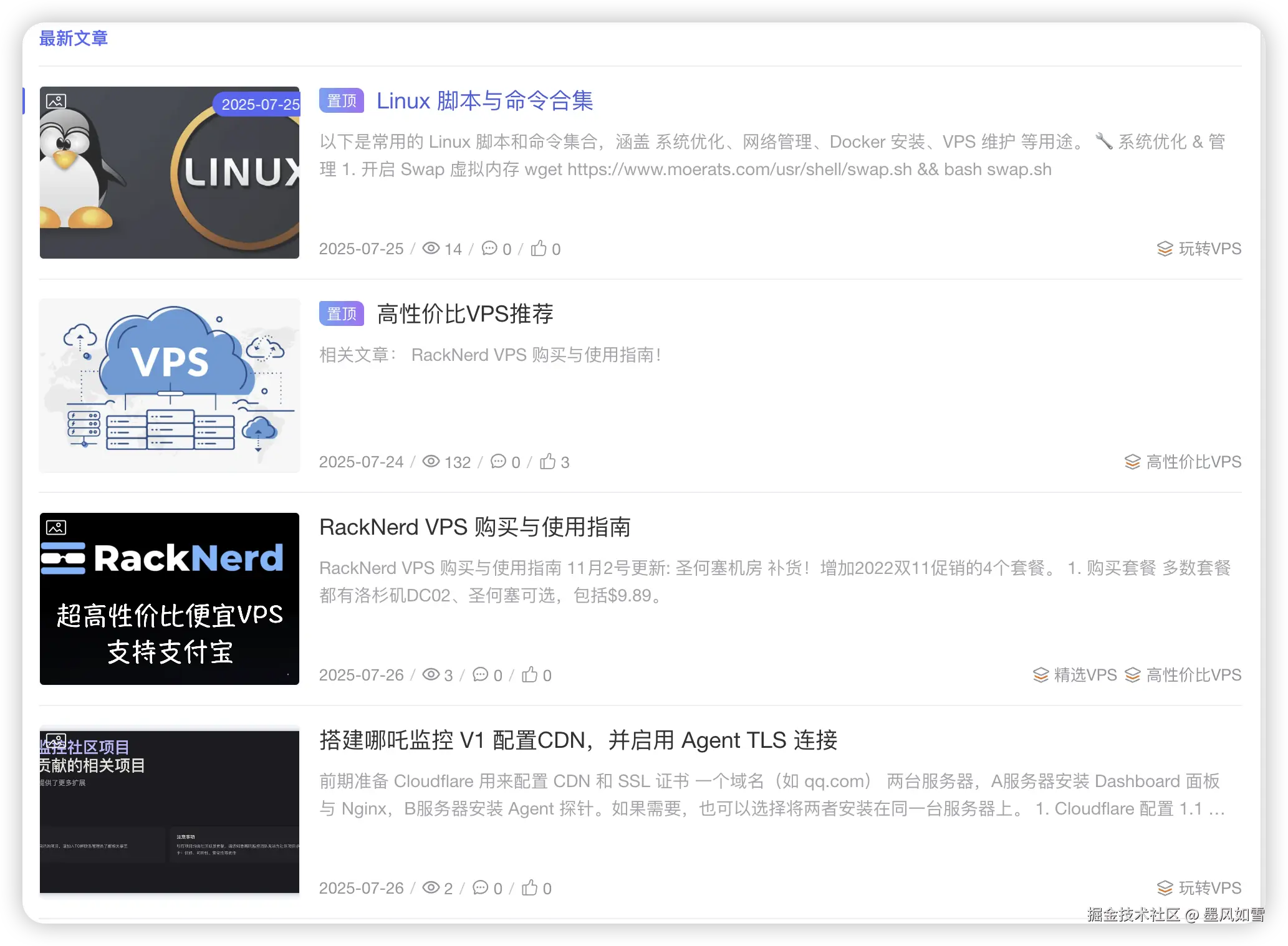Click RackNerd excerpt mentioning 圣何塞机房 补货
1288x946 pixels.
(x=775, y=582)
